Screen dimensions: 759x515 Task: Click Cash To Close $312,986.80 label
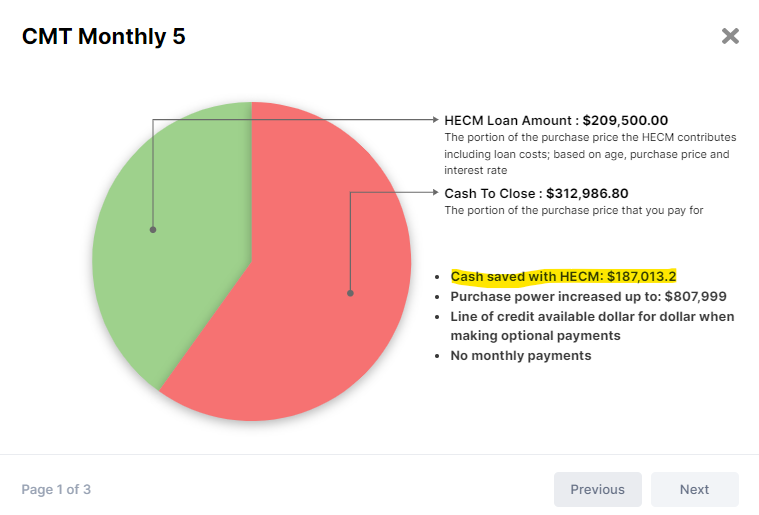pos(536,194)
